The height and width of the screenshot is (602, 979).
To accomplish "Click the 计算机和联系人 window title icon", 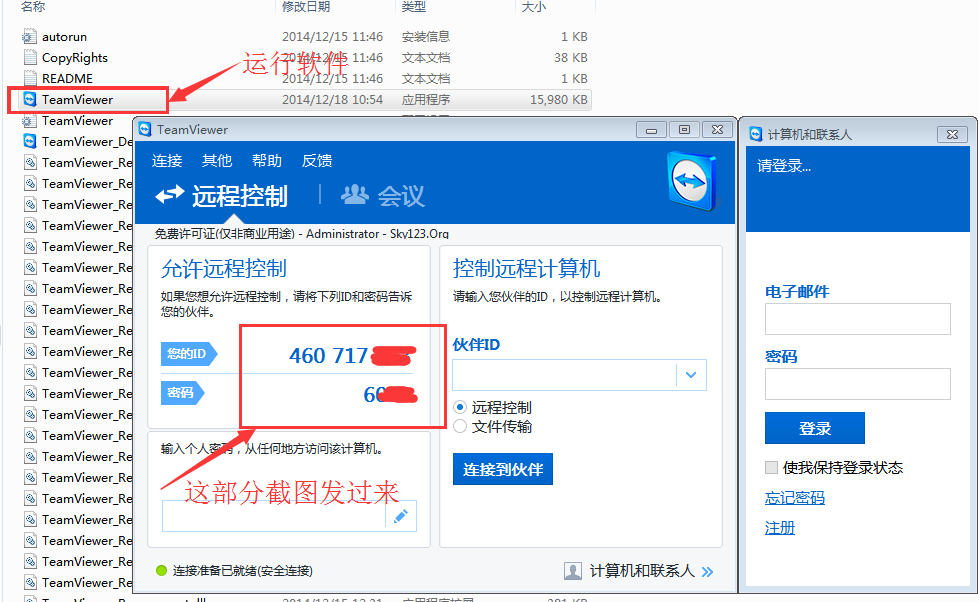I will (755, 134).
